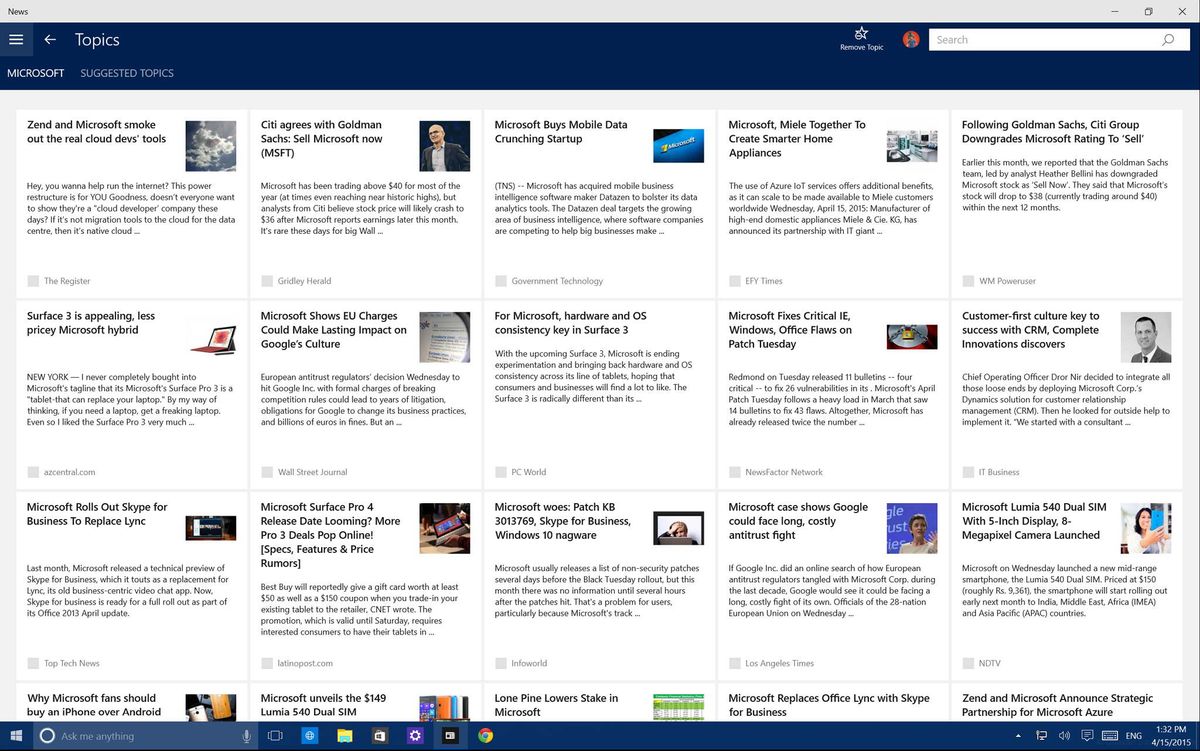Select the MICROSOFT tab
The image size is (1200, 751).
(36, 73)
